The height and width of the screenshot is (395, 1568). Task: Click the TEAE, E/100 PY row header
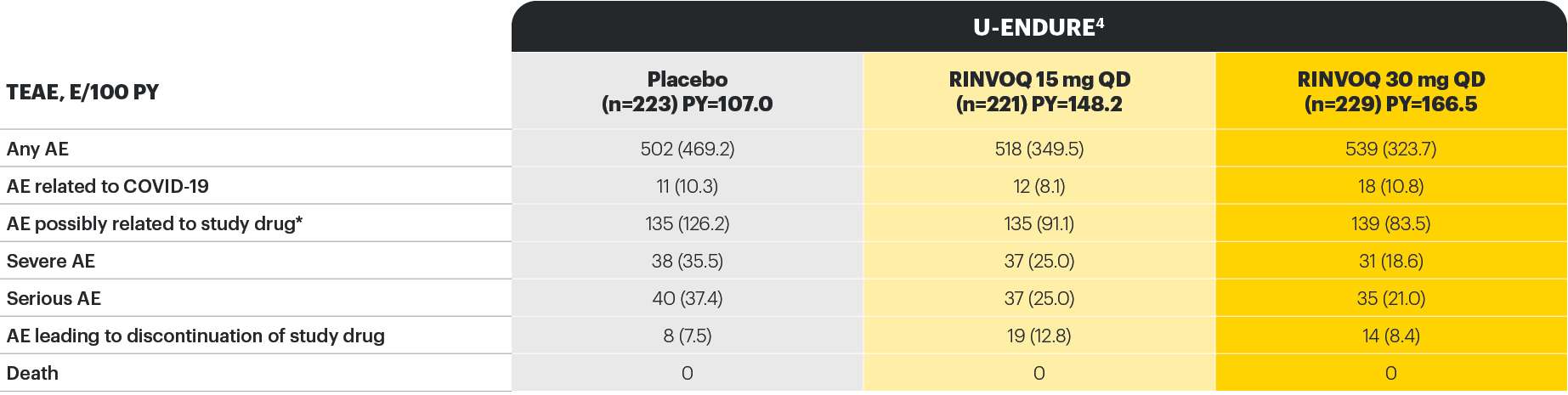click(x=82, y=92)
